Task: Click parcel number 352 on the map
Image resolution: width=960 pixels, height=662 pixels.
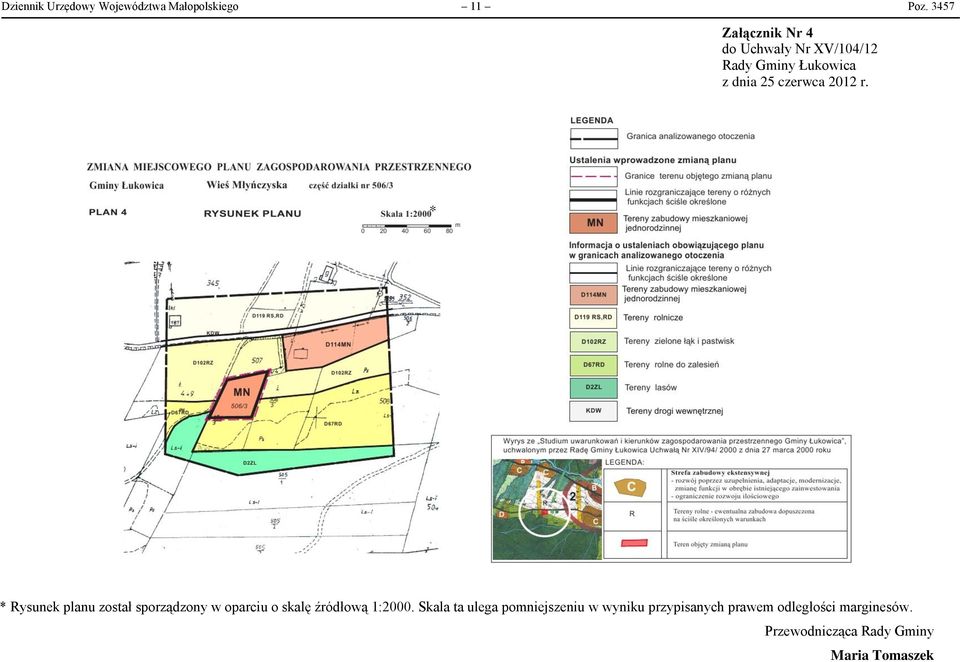Action: [405, 298]
